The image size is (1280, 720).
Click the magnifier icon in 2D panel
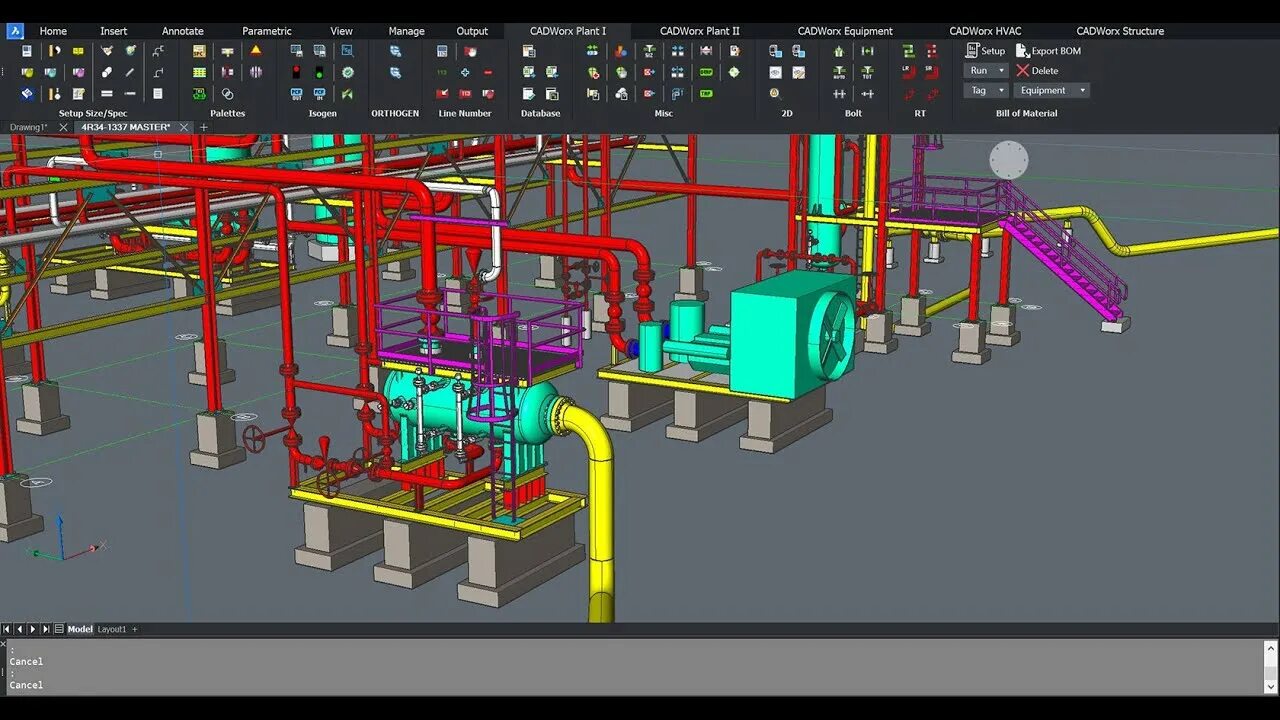pos(775,94)
